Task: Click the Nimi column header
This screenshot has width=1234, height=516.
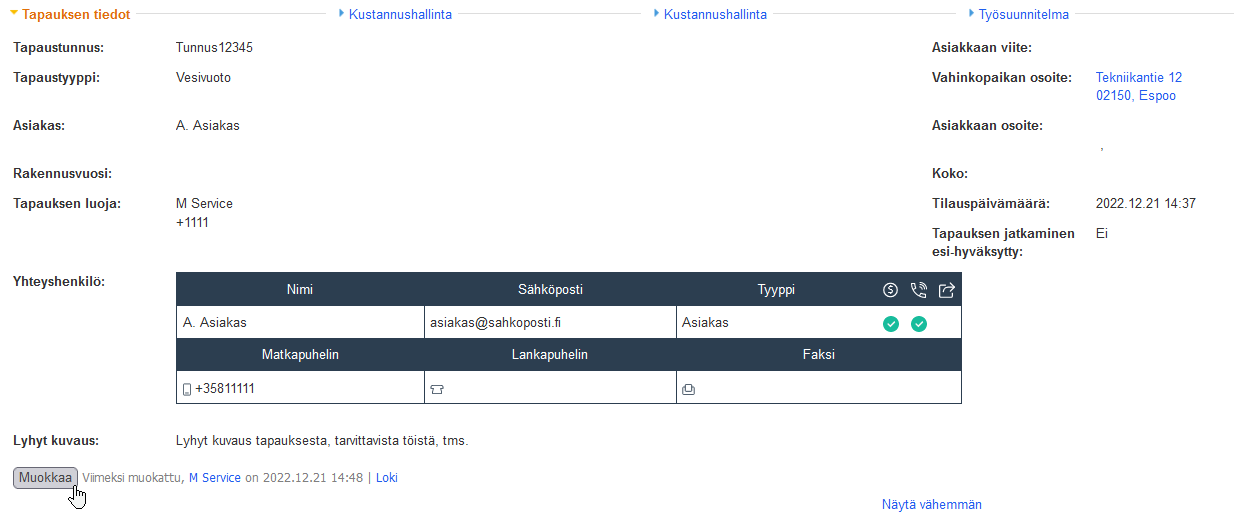Action: (x=300, y=290)
